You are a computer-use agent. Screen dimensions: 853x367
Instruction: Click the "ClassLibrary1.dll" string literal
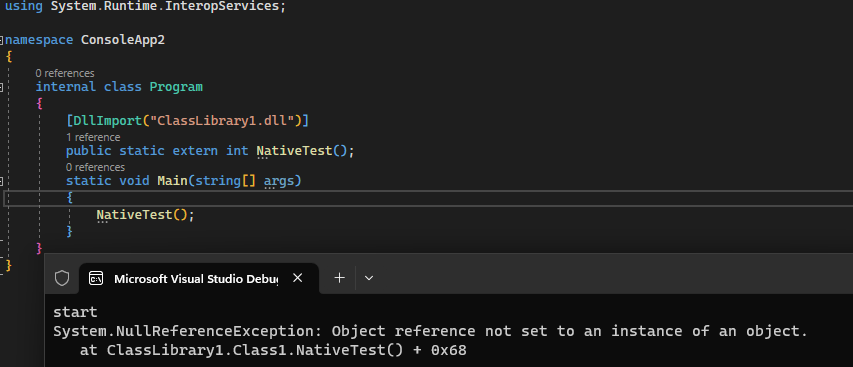[222, 120]
